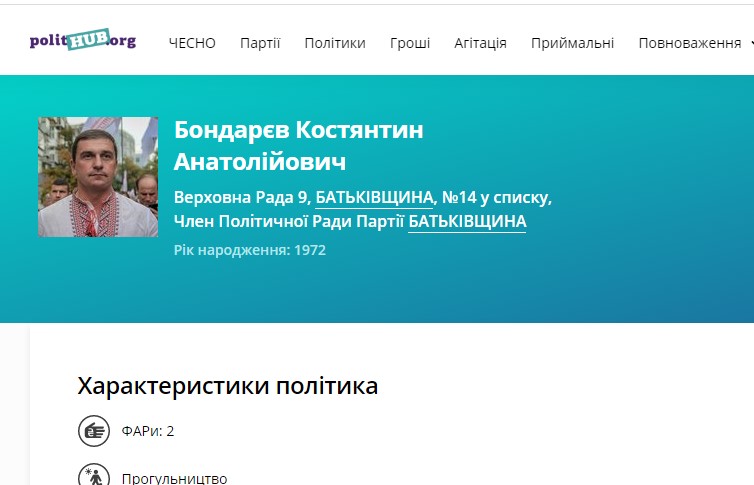754x485 pixels.
Task: Go to the Партії section
Action: point(260,43)
